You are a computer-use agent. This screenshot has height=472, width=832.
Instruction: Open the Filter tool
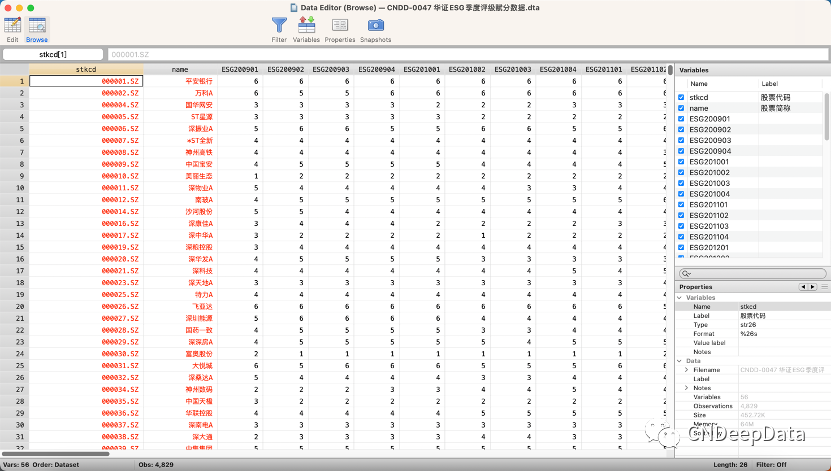(279, 29)
